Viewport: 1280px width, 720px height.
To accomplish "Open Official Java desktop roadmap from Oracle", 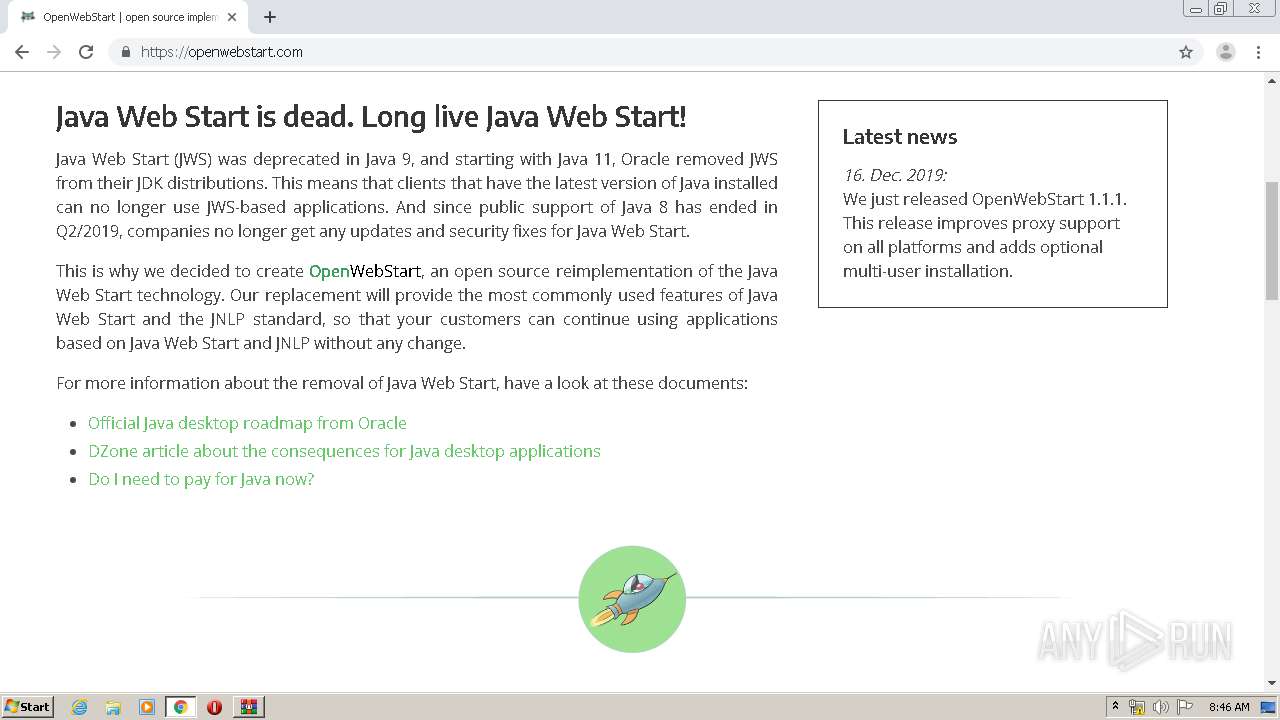I will point(247,423).
